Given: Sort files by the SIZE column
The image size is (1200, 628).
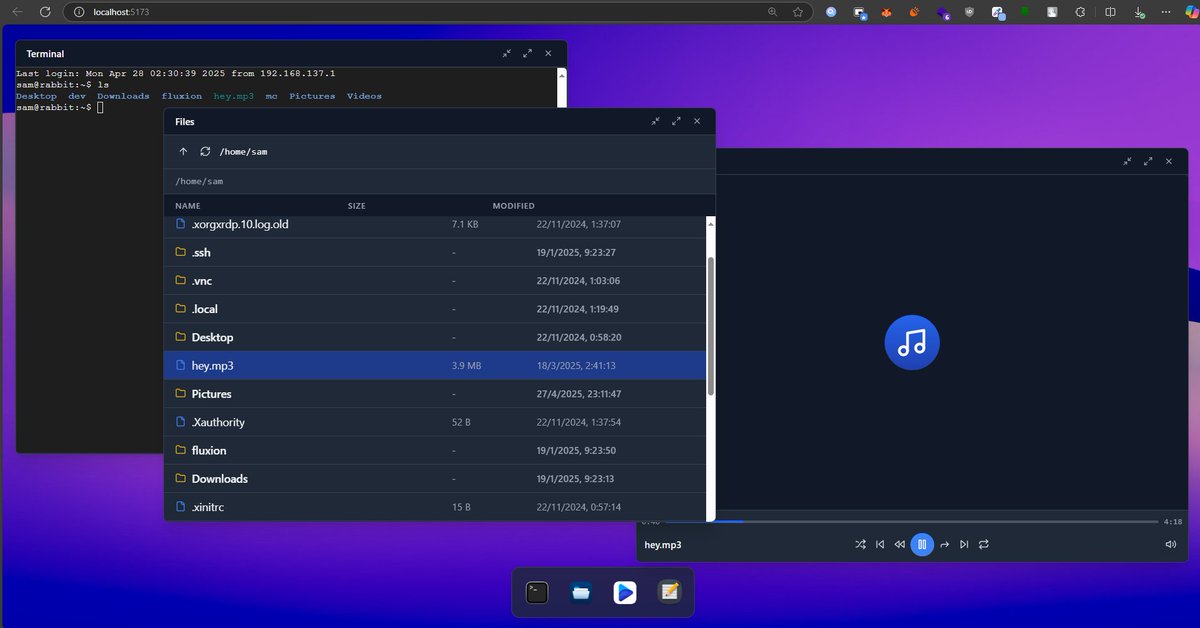Looking at the screenshot, I should click(357, 206).
